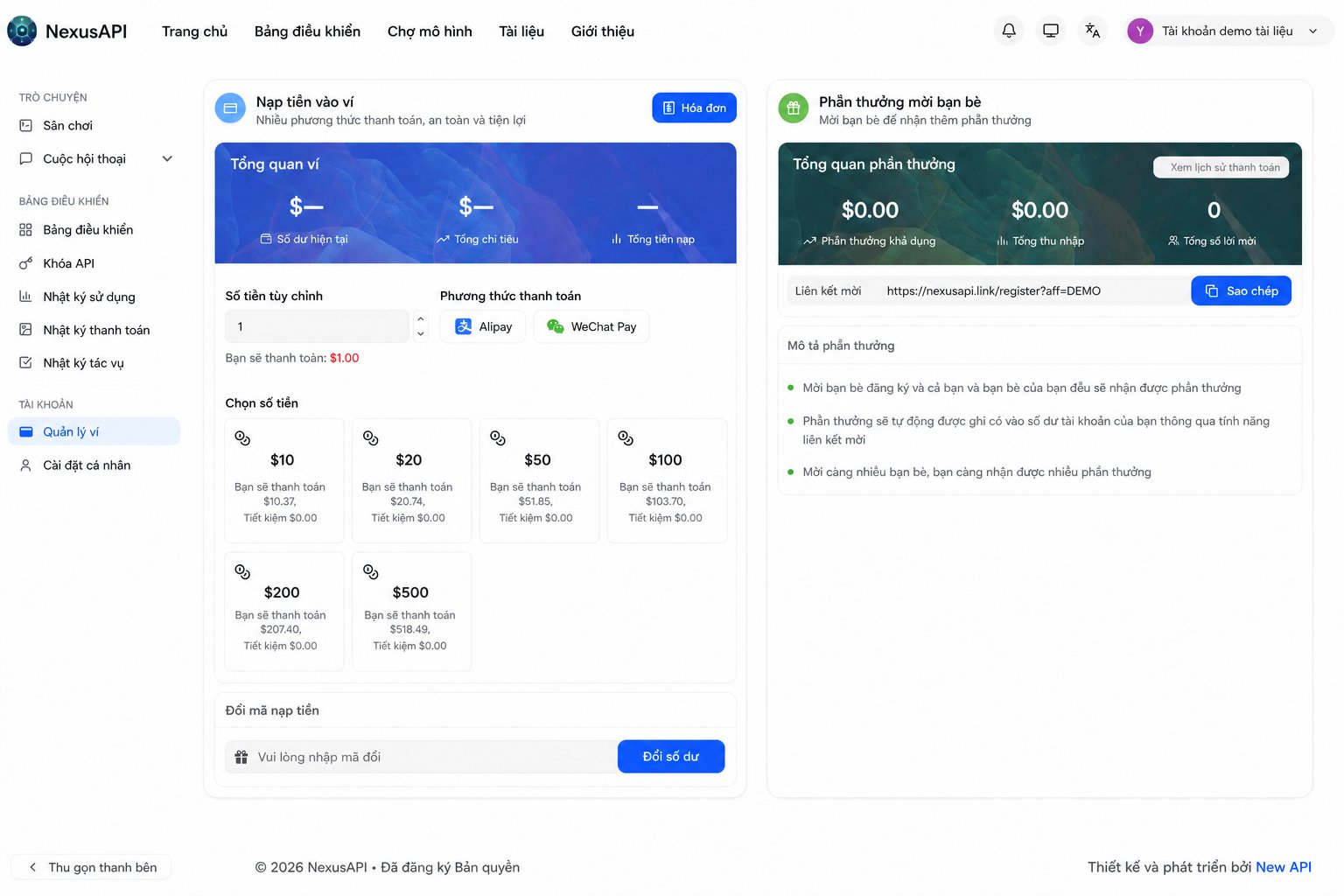Decrease the custom amount with down arrow
The image size is (1344, 896).
(421, 333)
